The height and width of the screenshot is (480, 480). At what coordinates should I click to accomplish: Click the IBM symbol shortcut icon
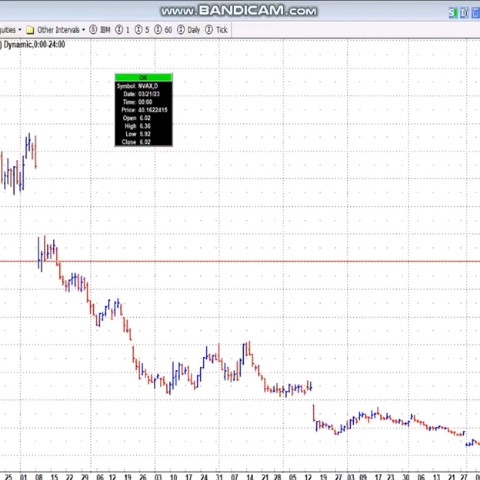click(93, 30)
